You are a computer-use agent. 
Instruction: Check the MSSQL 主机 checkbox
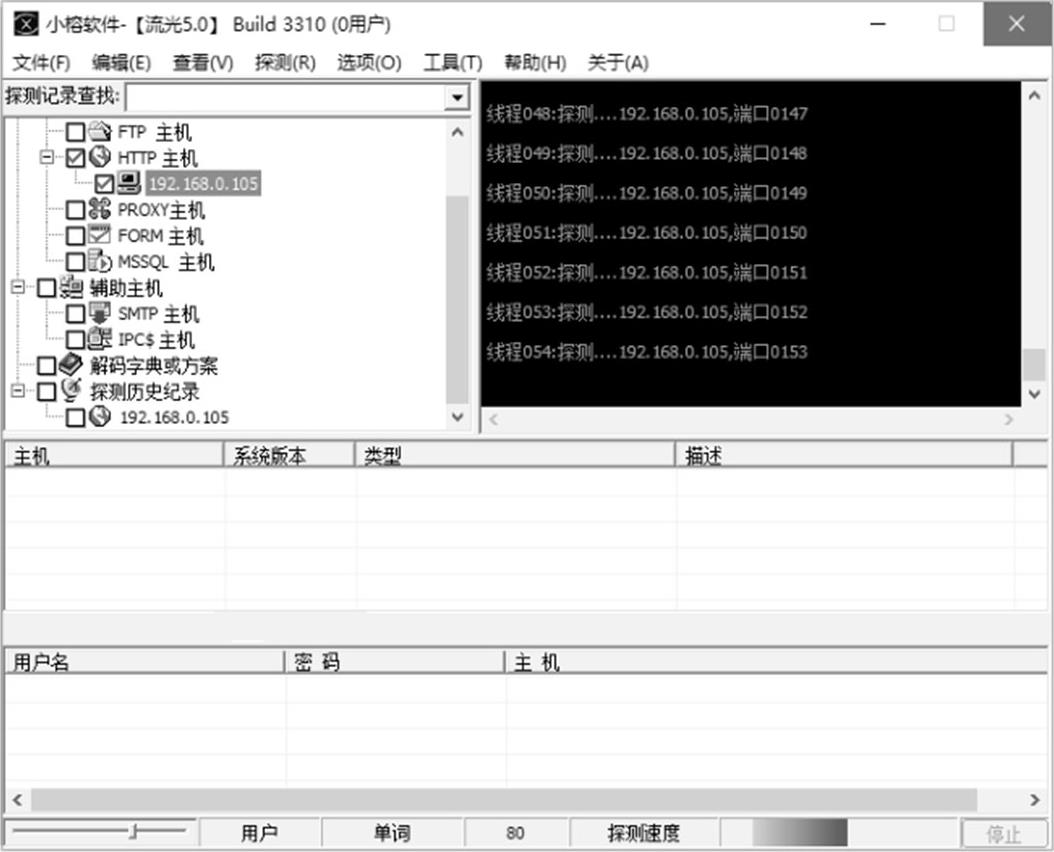click(x=75, y=262)
